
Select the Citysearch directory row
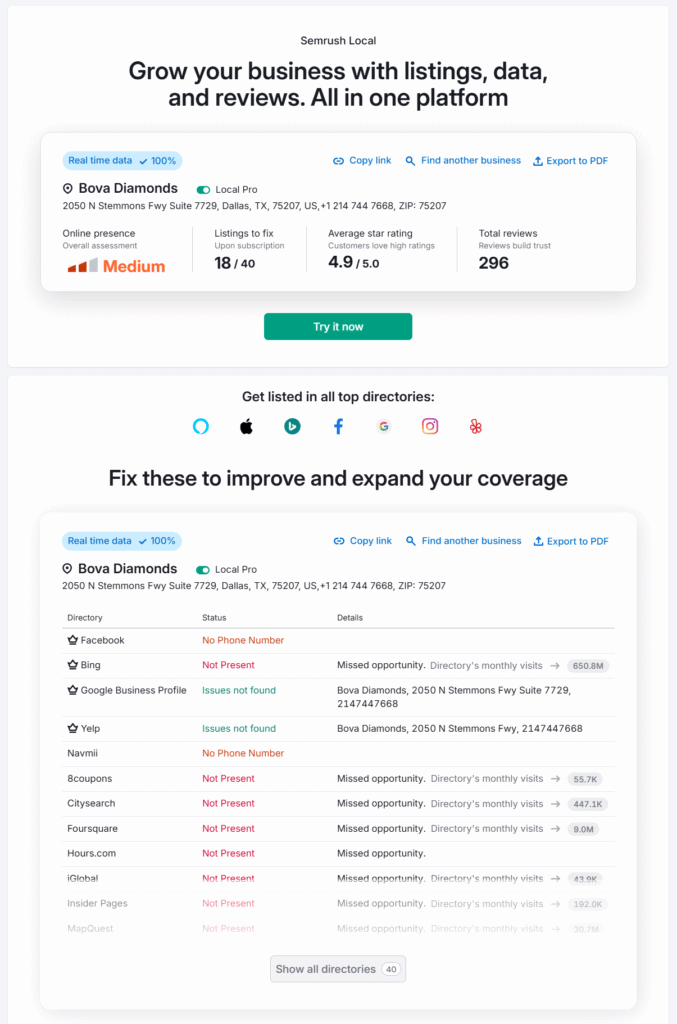(338, 804)
